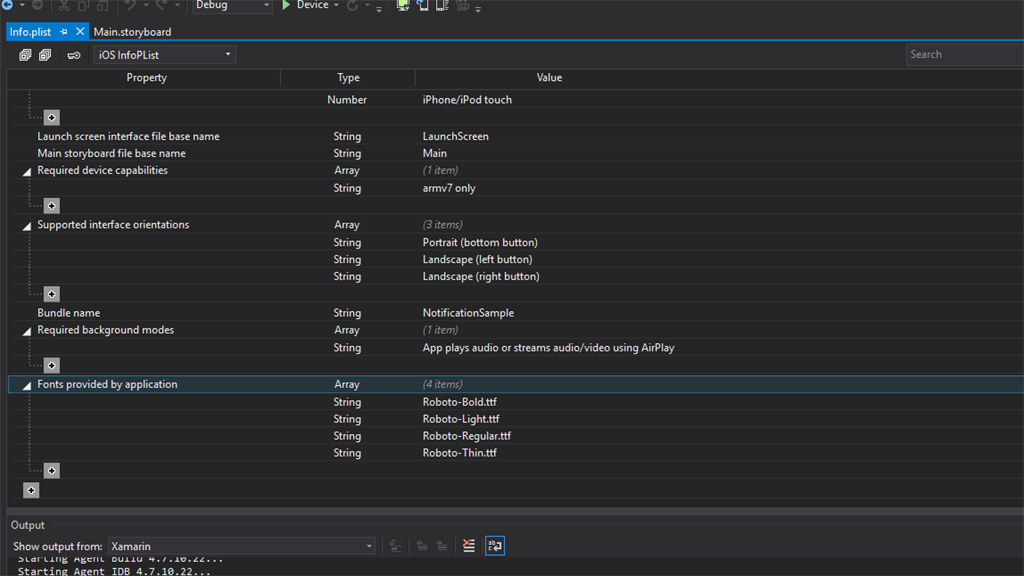Click the key icon in plist toolbar
This screenshot has height=576, width=1024.
73,55
